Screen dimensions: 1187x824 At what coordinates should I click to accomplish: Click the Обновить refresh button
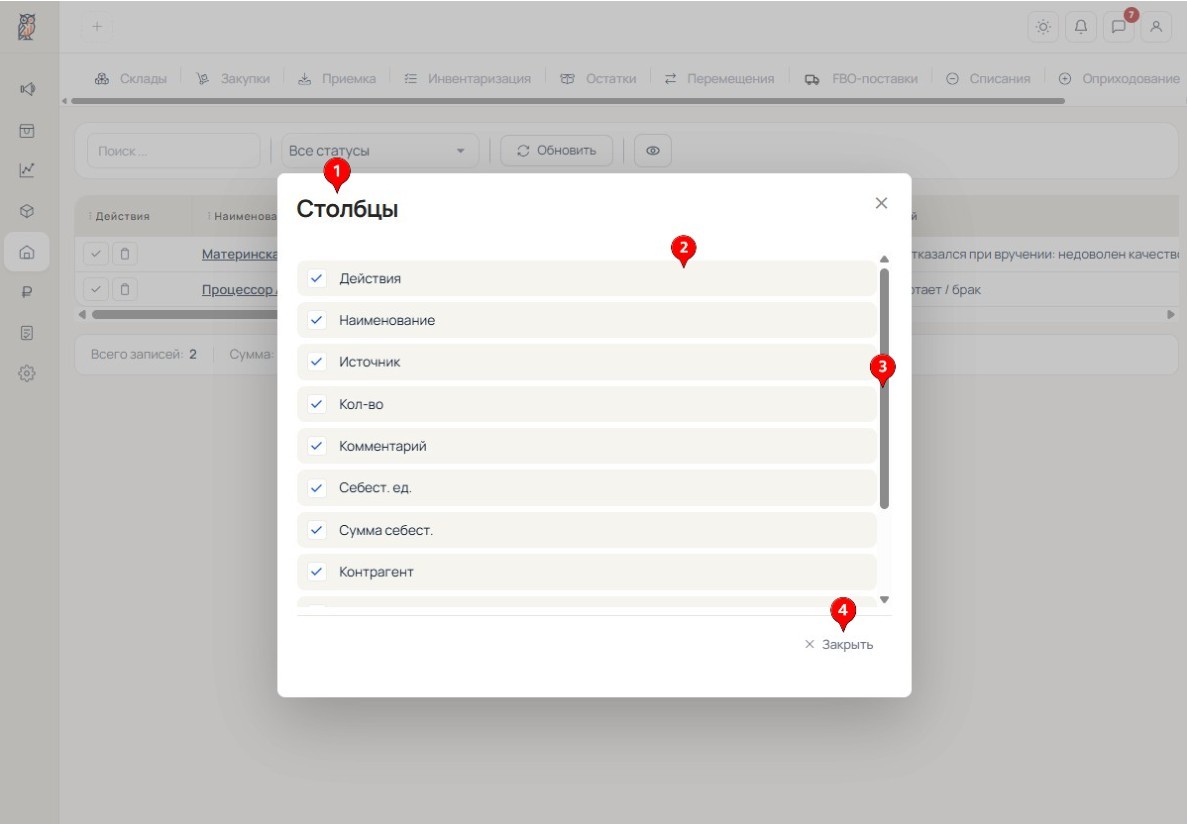556,151
